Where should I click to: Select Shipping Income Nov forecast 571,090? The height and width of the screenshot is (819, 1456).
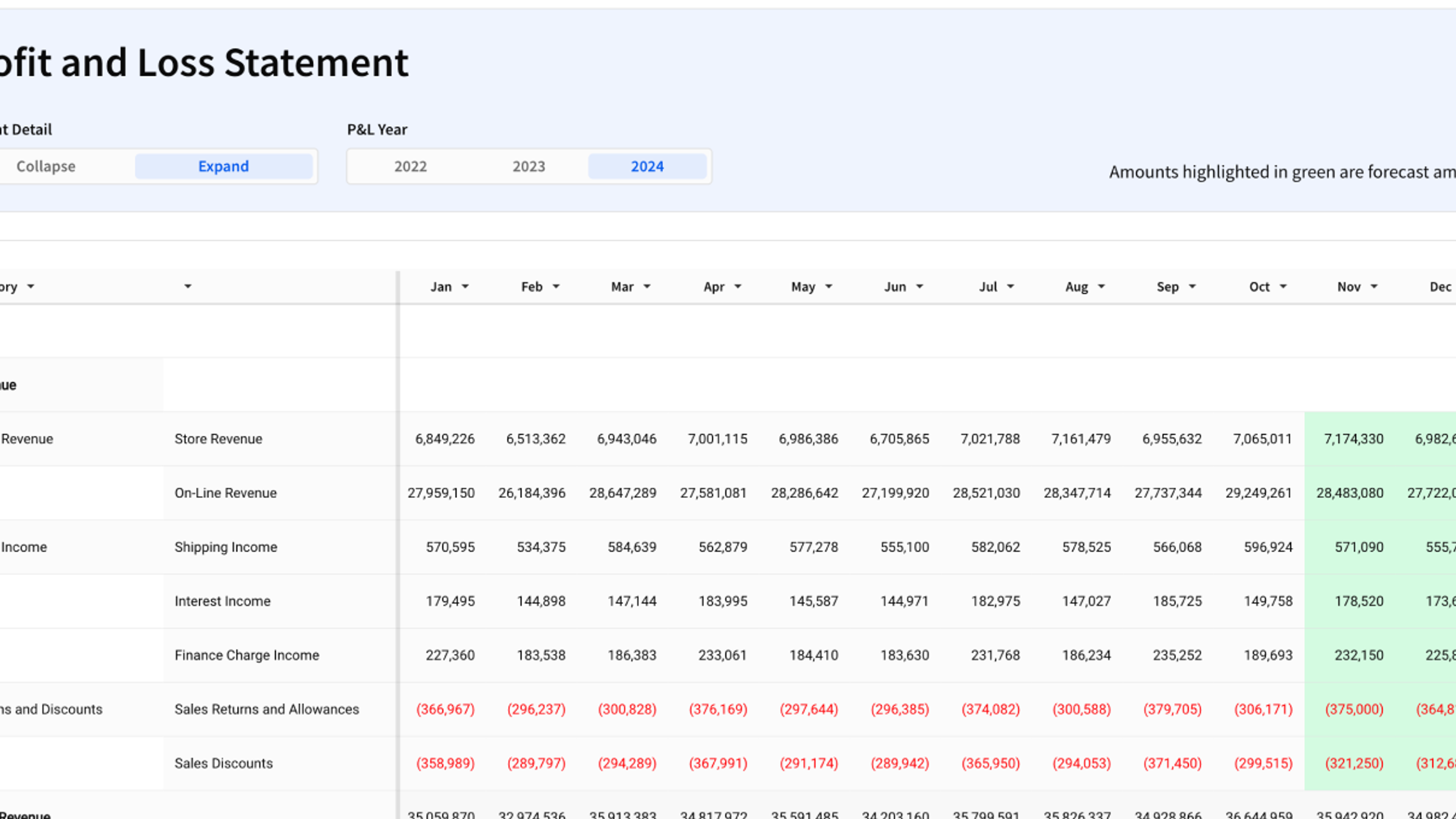coord(1359,547)
